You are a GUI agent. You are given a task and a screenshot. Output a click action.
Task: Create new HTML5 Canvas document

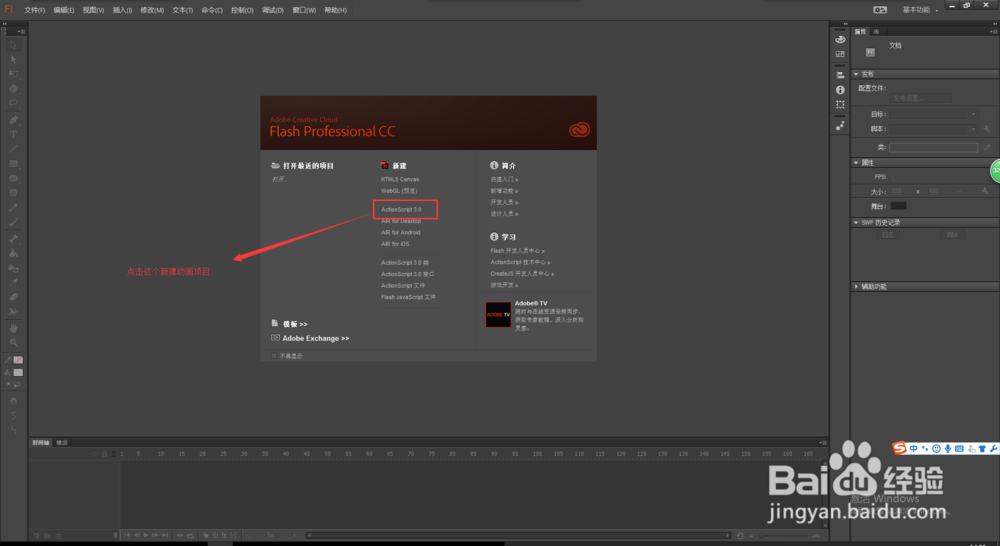400,179
